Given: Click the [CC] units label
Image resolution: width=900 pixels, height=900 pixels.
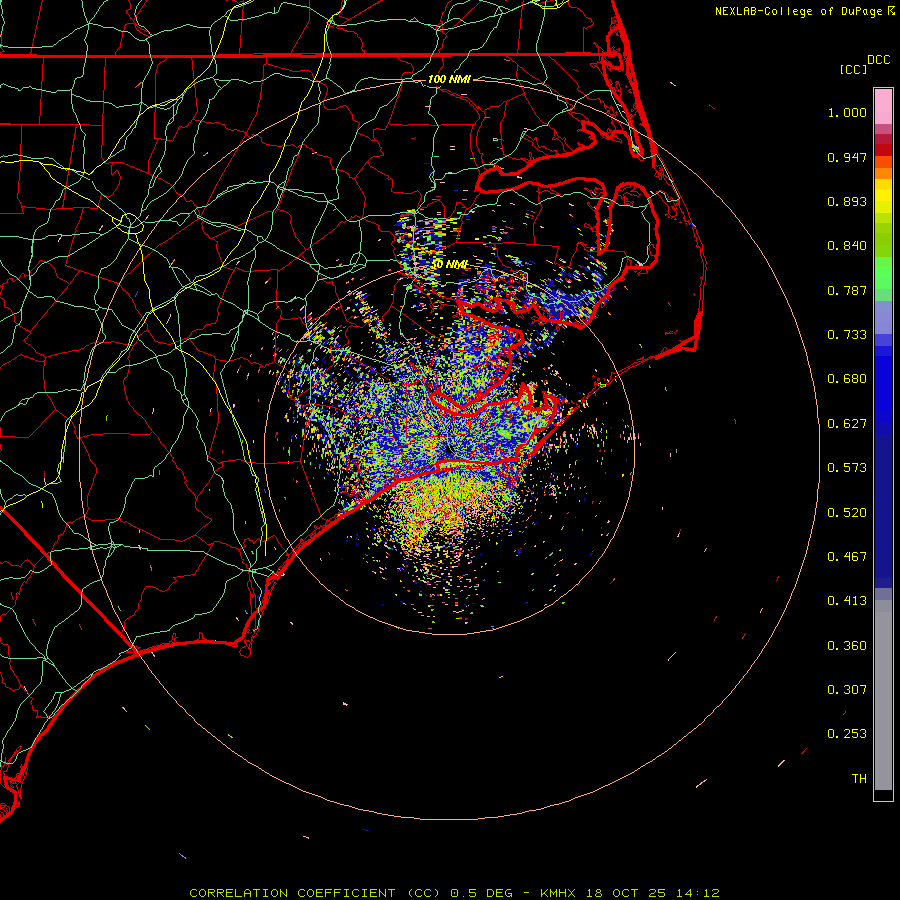Looking at the screenshot, I should 853,70.
